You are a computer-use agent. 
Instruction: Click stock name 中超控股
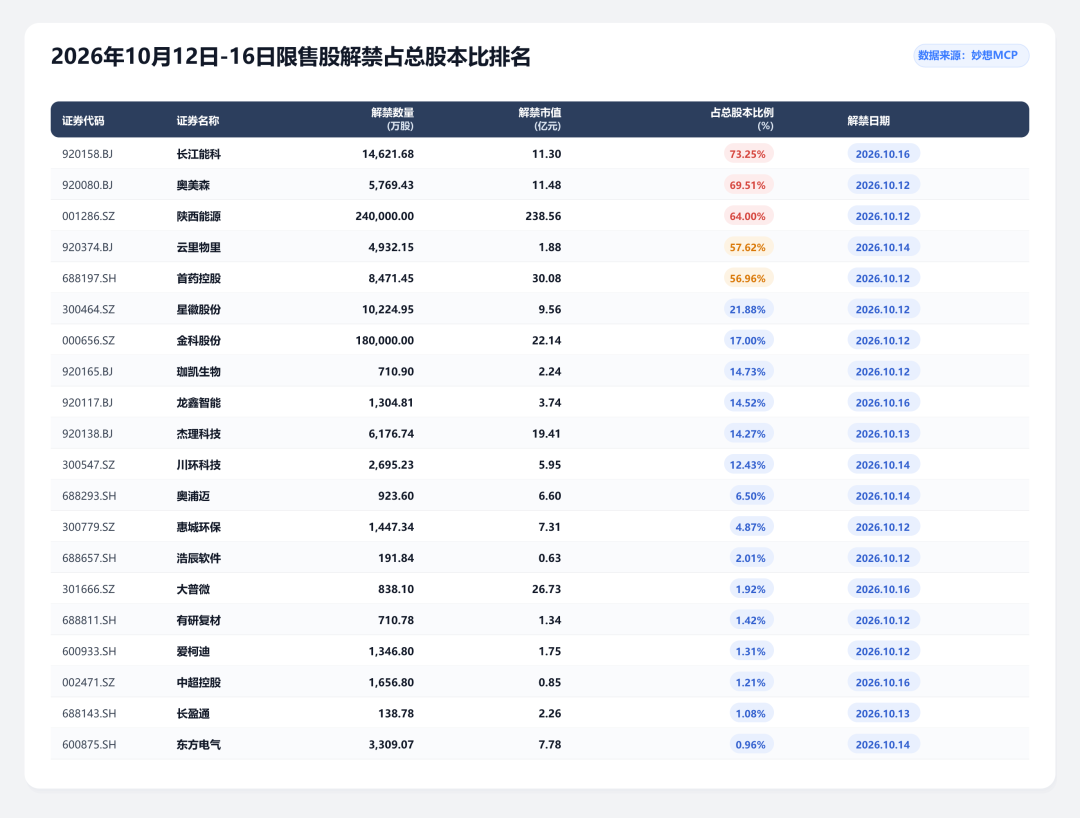pyautogui.click(x=198, y=682)
